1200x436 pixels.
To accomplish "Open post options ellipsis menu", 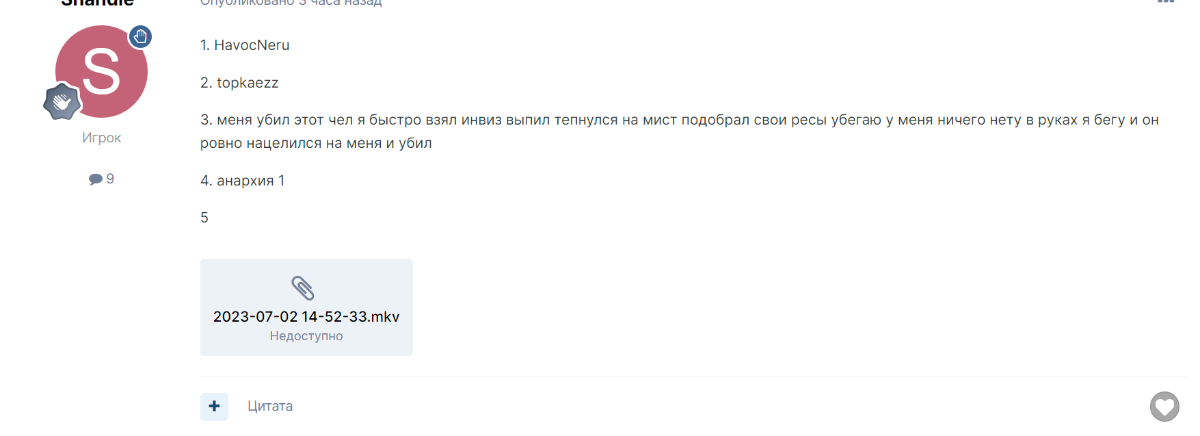I will point(1165,3).
